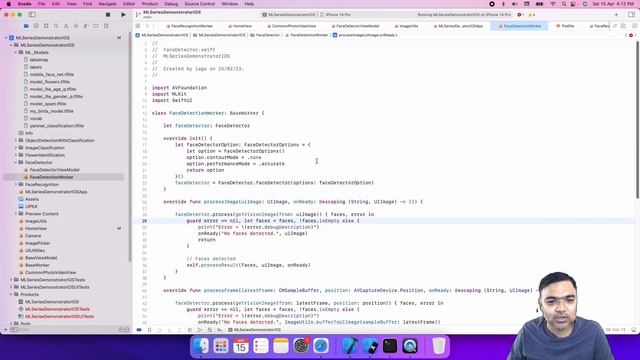Open Launchpad from the Dock

221,346
